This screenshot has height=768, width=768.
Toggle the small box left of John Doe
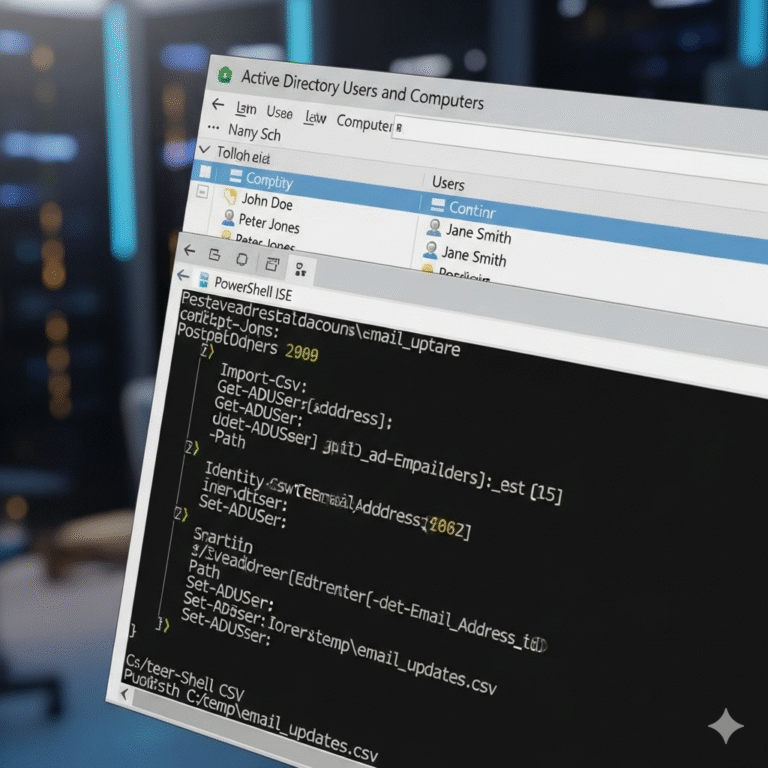pos(203,193)
